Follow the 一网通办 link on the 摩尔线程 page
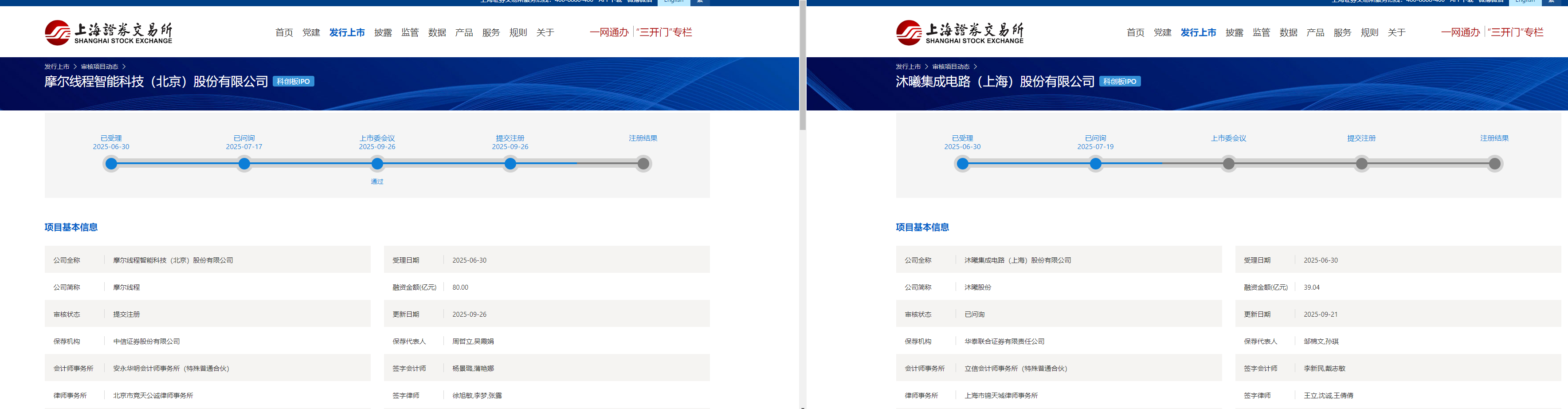The height and width of the screenshot is (409, 1568). (609, 32)
